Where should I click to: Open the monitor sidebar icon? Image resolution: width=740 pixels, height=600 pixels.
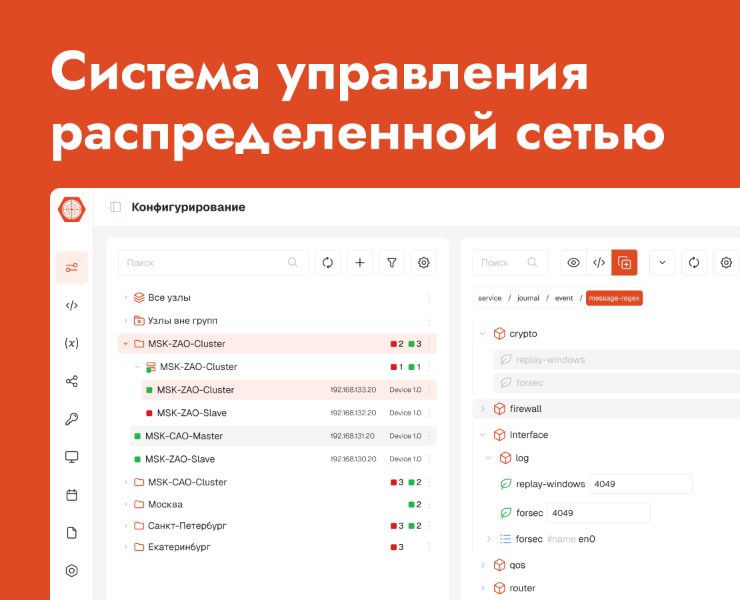pyautogui.click(x=72, y=456)
